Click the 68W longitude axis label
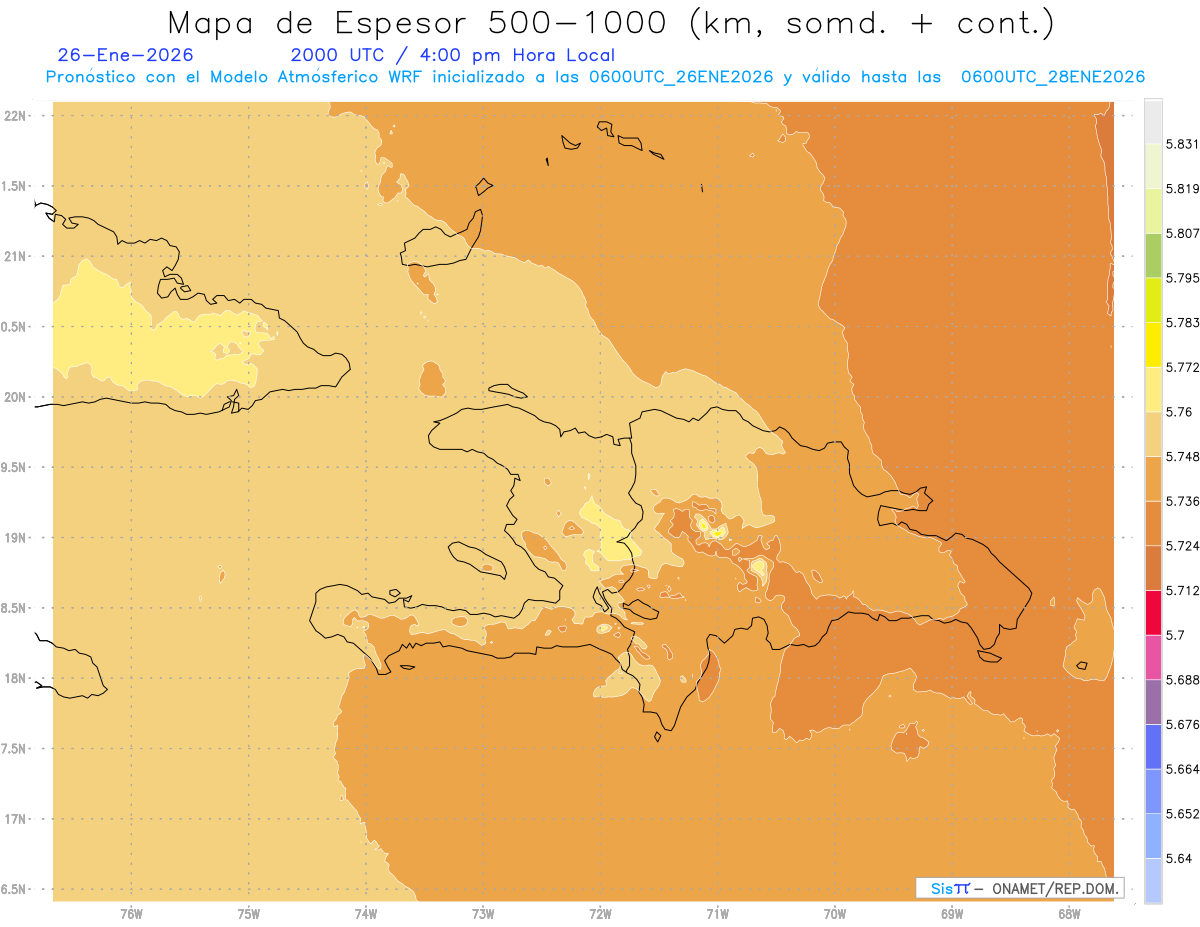This screenshot has width=1200, height=927. click(1069, 912)
